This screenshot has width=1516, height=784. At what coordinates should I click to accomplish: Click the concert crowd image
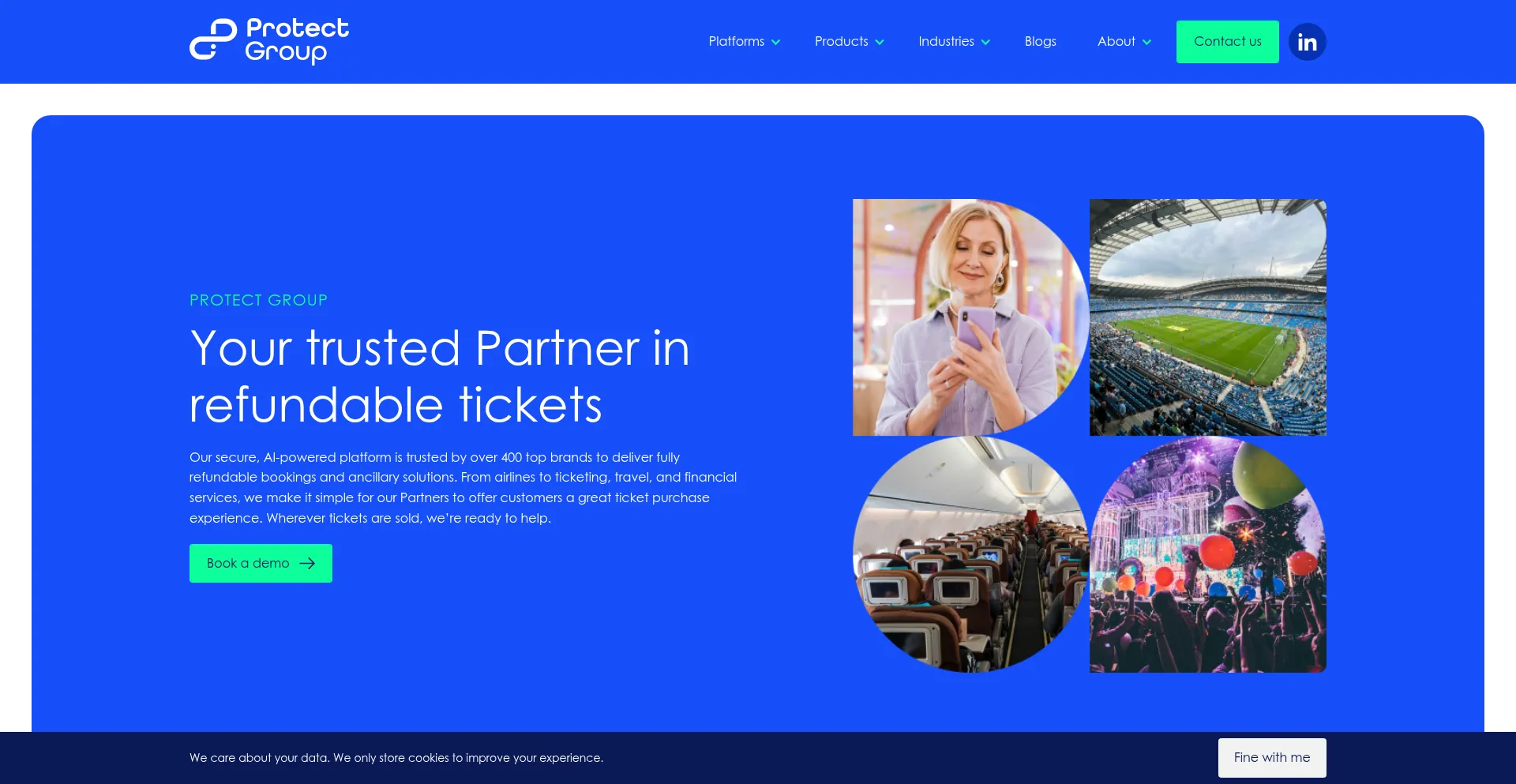click(x=1208, y=554)
